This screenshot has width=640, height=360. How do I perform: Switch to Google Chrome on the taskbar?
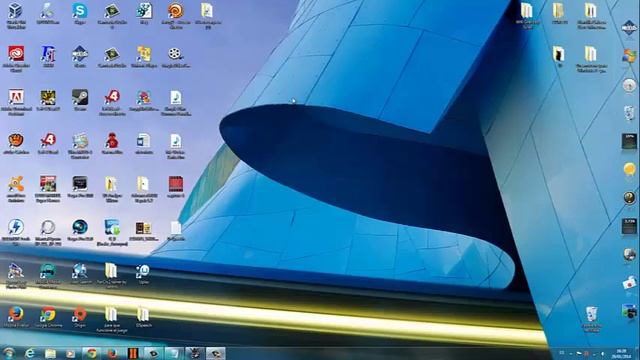[x=91, y=353]
